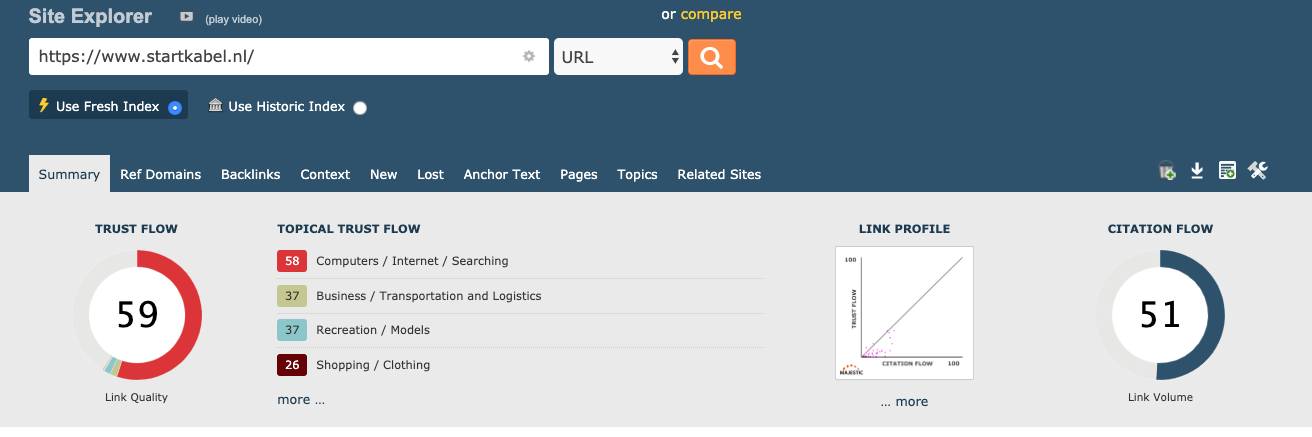Click more under Topical Trust Flow
This screenshot has height=437, width=1312.
pos(301,400)
